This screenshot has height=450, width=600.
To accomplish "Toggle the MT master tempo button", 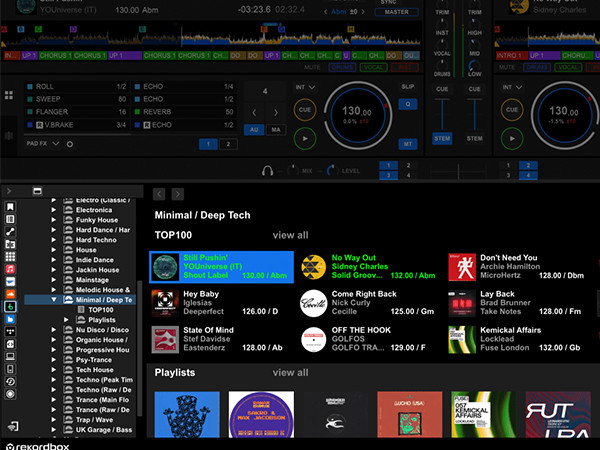I will click(x=408, y=144).
